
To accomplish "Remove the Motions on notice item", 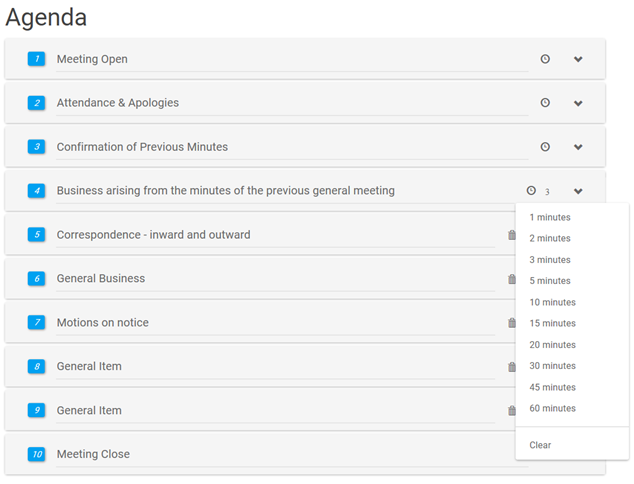I will click(512, 323).
